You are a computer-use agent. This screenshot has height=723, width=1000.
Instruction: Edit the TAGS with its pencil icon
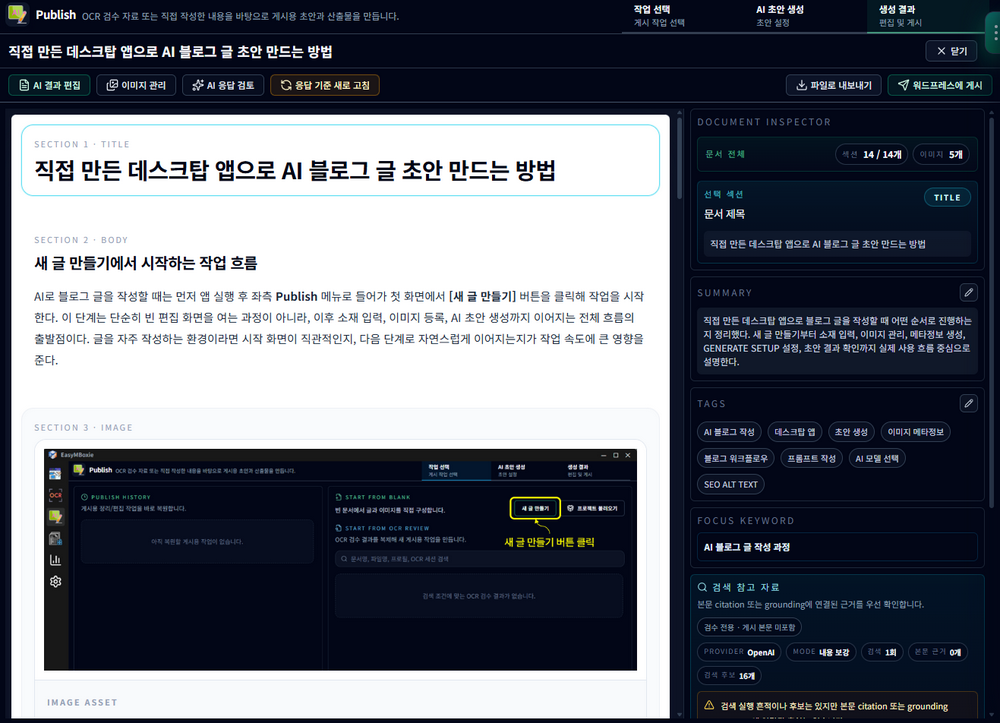tap(968, 403)
